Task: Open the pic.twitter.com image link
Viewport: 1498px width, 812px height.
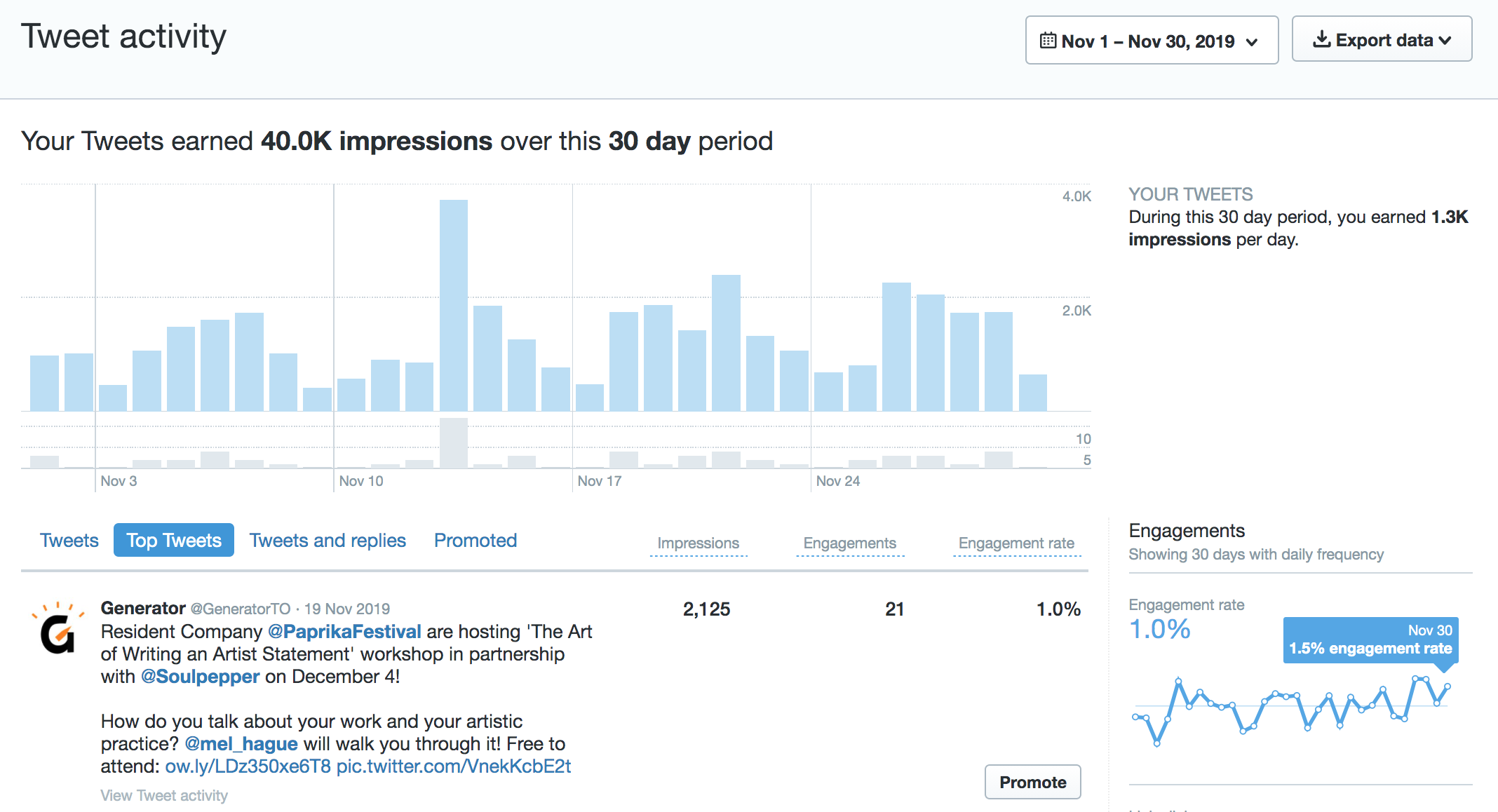Action: pyautogui.click(x=454, y=766)
